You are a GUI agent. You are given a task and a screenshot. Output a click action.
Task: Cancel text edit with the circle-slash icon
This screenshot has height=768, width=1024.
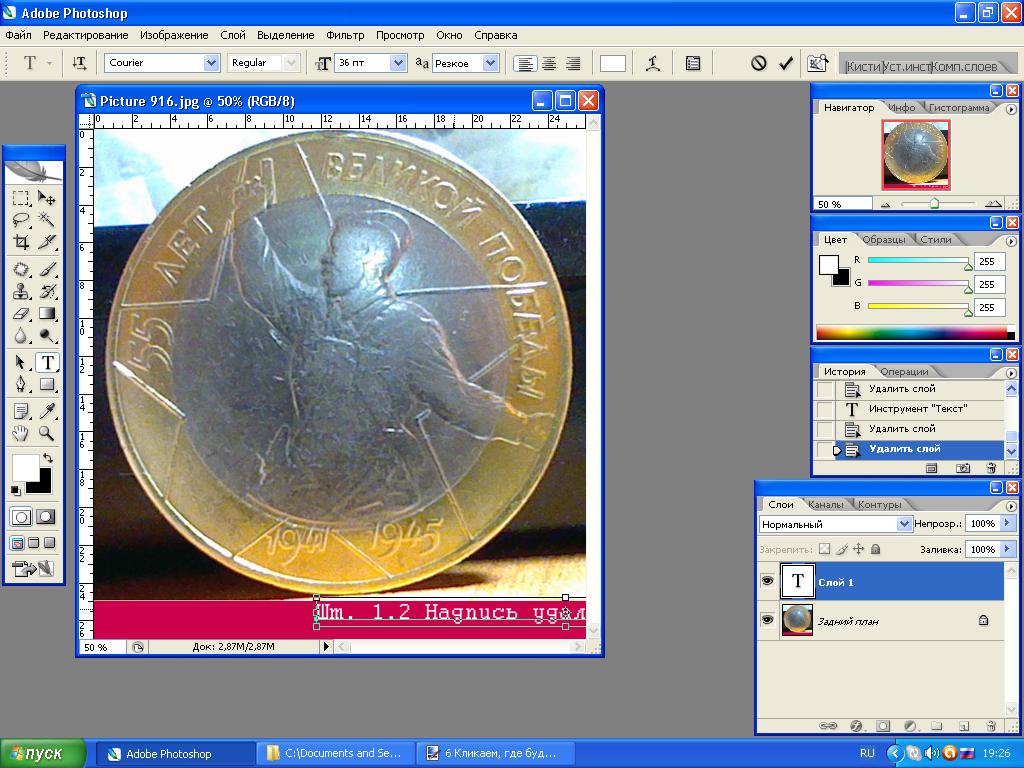(x=759, y=63)
